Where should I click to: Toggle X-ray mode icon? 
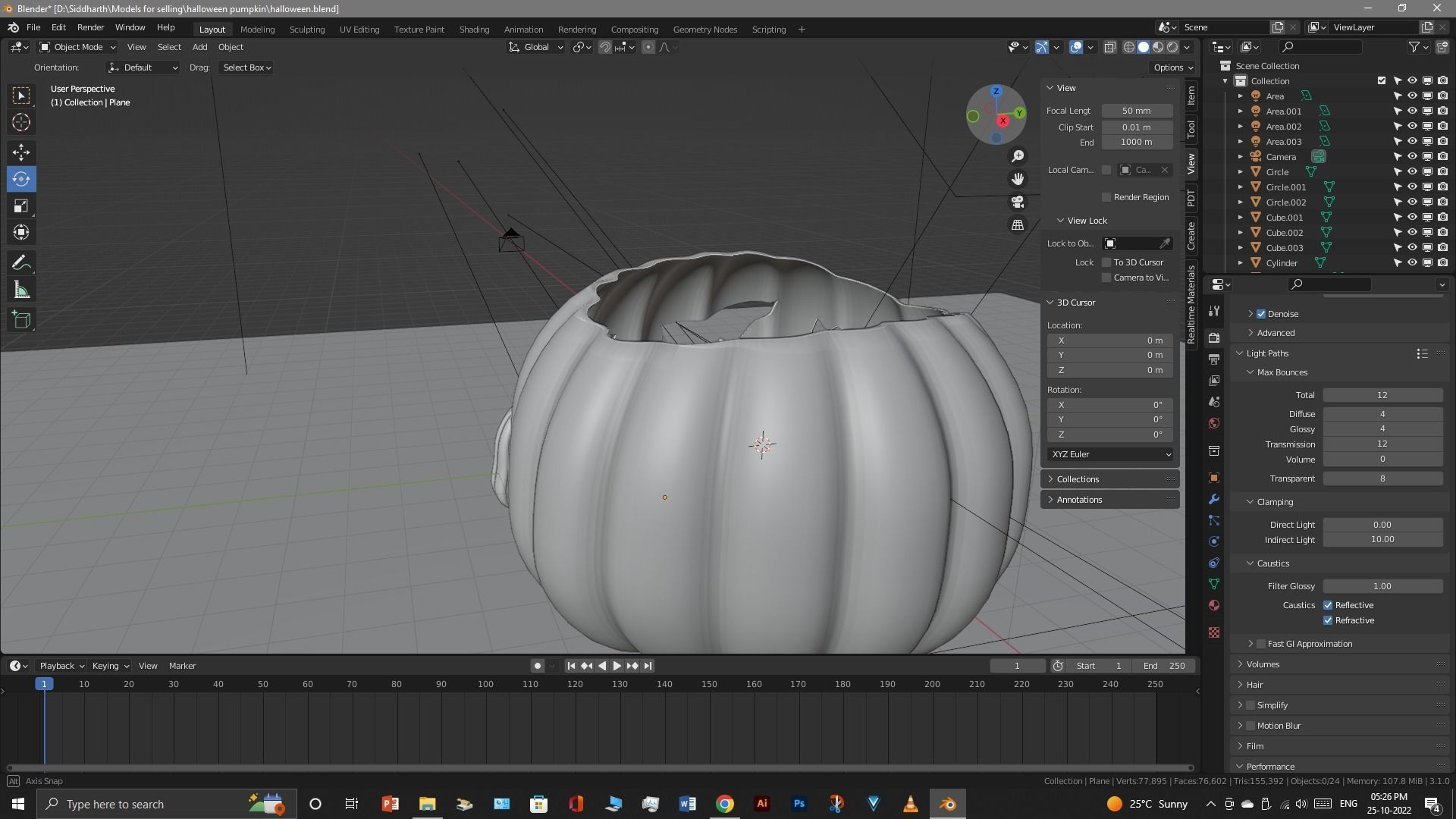point(1109,47)
